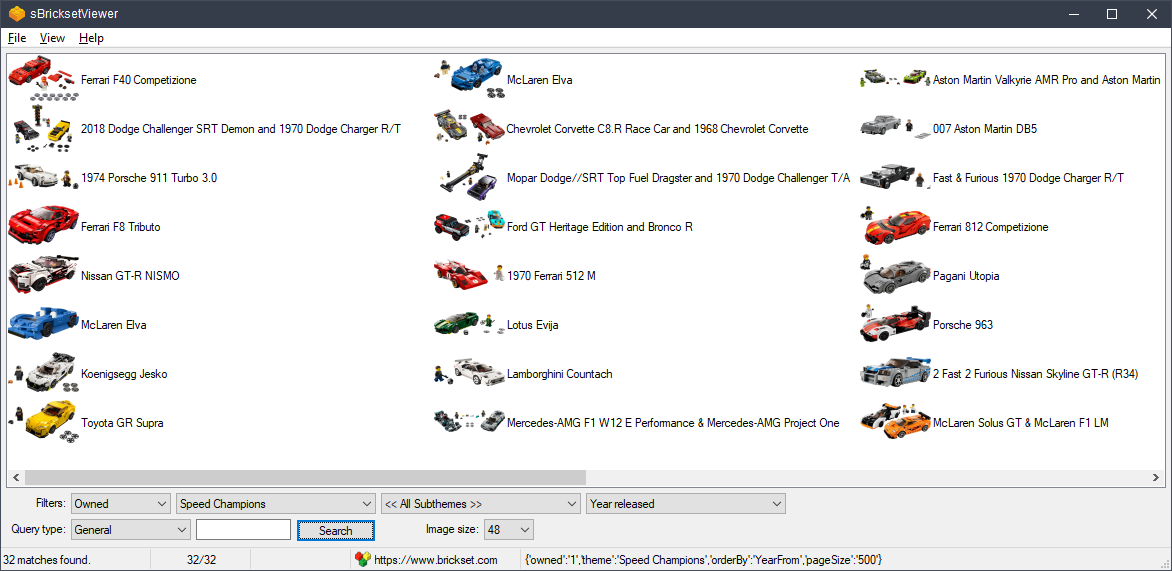Open the File menu
Viewport: 1172px width, 571px height.
(17, 38)
